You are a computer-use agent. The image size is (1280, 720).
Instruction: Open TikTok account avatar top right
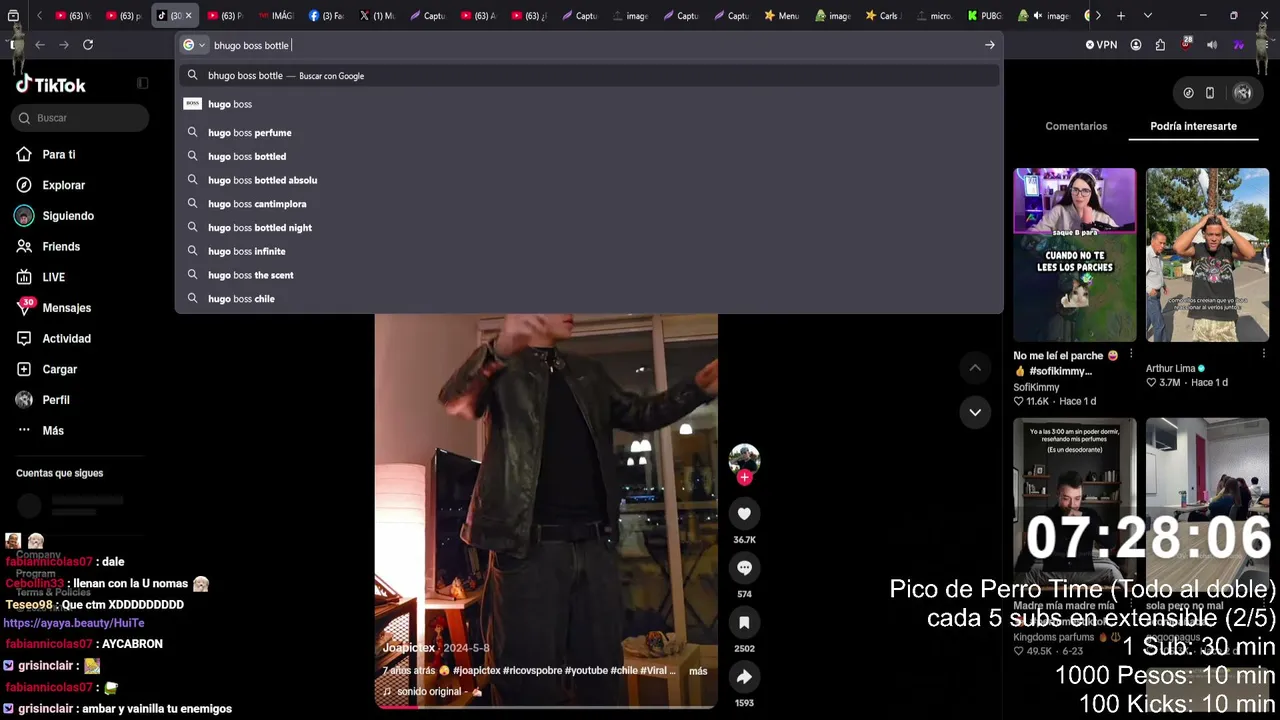1243,93
